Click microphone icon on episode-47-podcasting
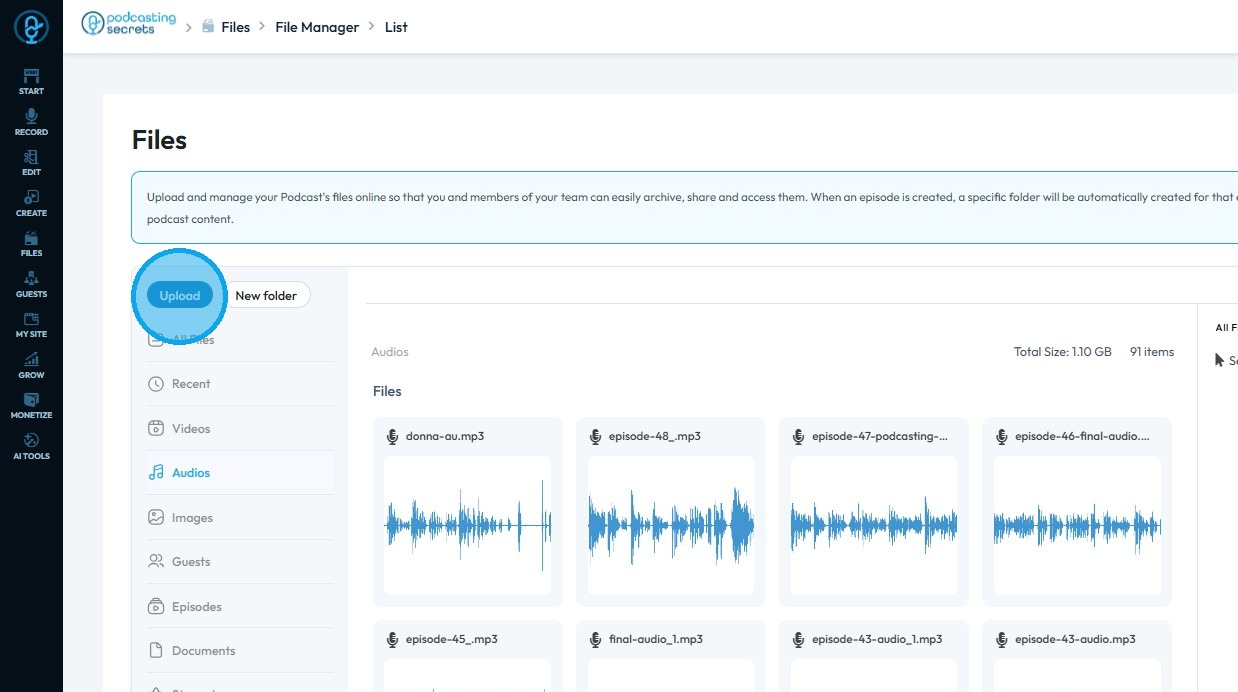Image resolution: width=1238 pixels, height=692 pixels. click(798, 437)
